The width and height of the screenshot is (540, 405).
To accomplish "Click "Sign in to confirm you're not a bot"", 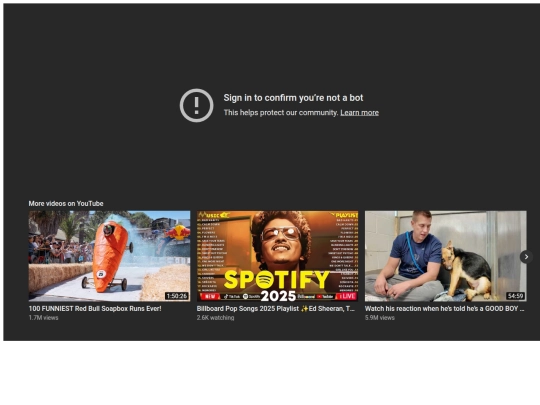I will click(293, 98).
